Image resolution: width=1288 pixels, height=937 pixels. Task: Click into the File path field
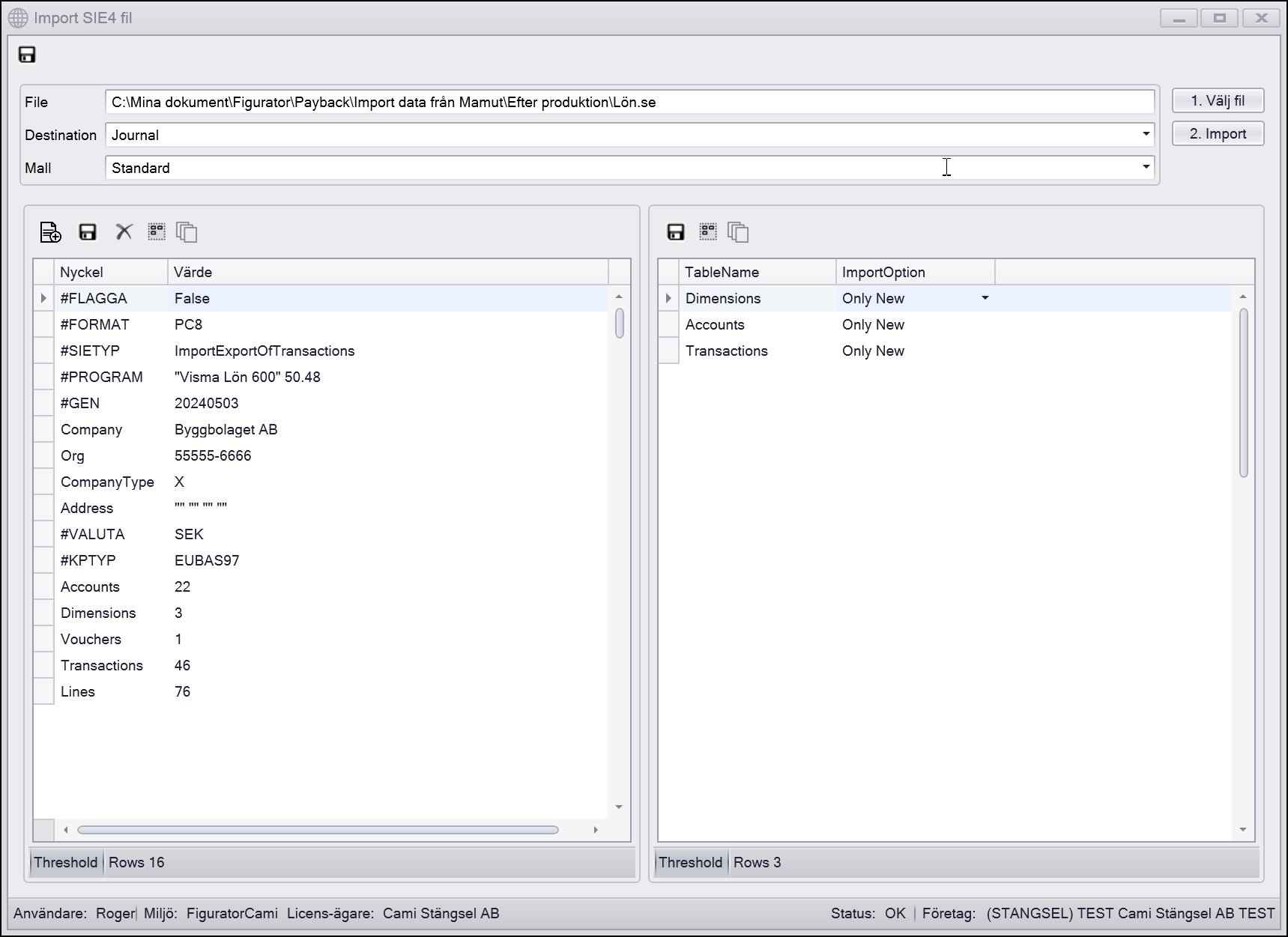629,102
